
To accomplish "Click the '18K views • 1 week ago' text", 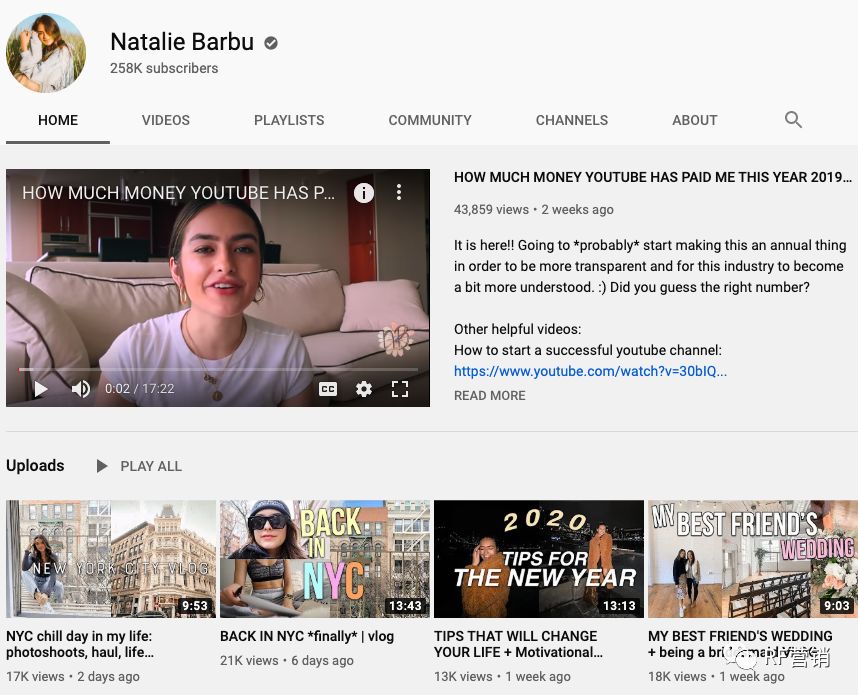I will 716,677.
